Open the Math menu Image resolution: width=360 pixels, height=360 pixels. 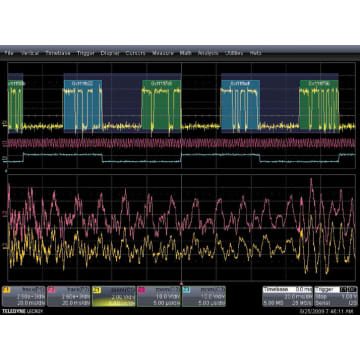(x=185, y=53)
